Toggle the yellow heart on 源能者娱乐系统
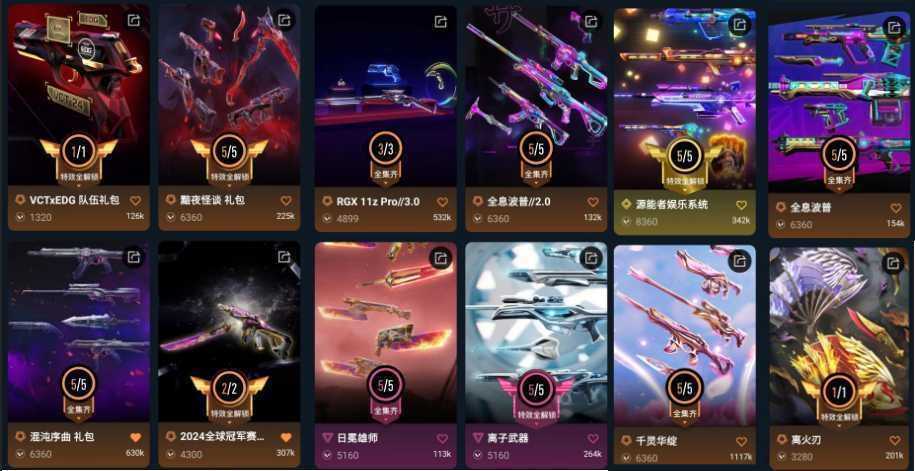 pos(741,205)
